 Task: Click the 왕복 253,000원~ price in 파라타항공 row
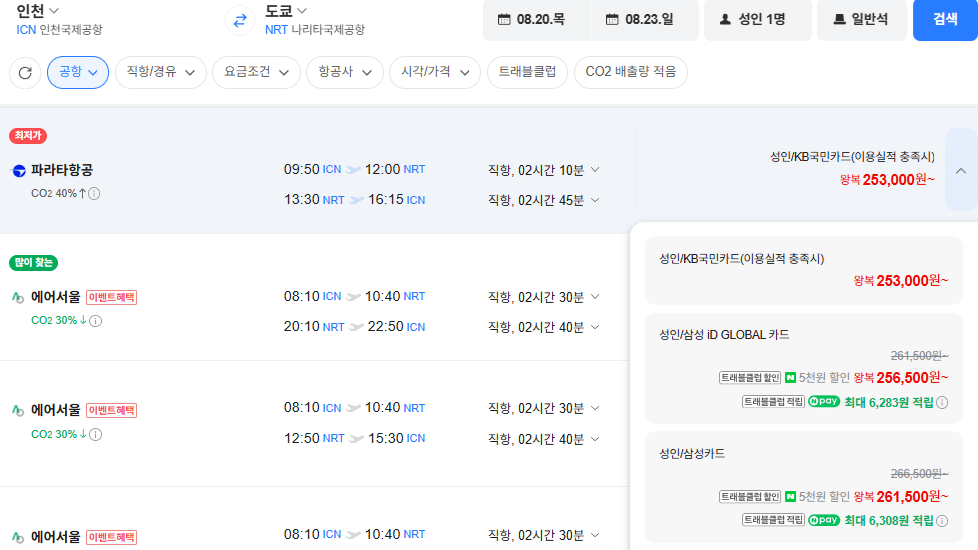click(887, 180)
